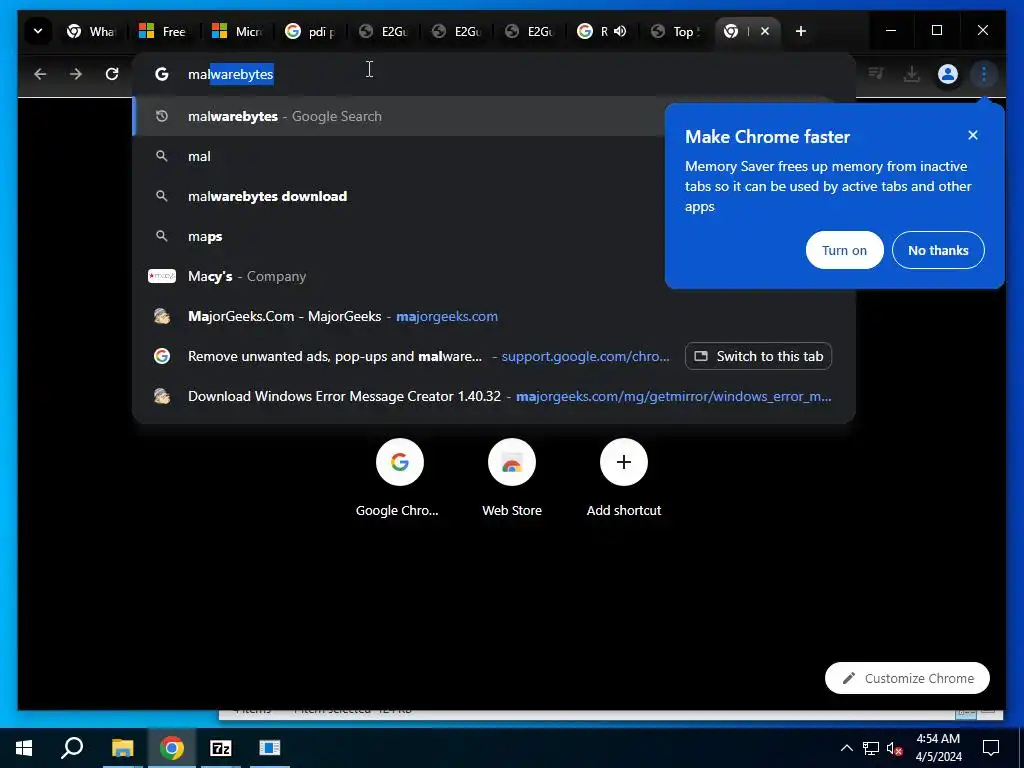Show hidden system tray icons
This screenshot has width=1024, height=768.
(846, 748)
